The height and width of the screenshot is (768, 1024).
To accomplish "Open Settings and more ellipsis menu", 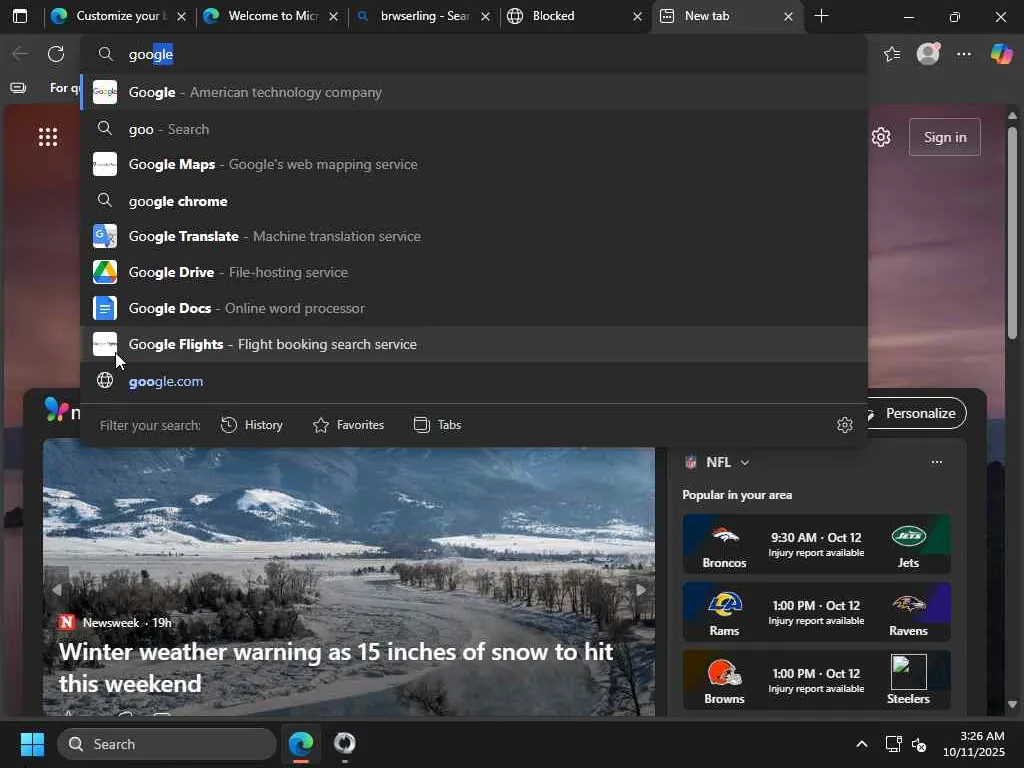I will click(964, 54).
